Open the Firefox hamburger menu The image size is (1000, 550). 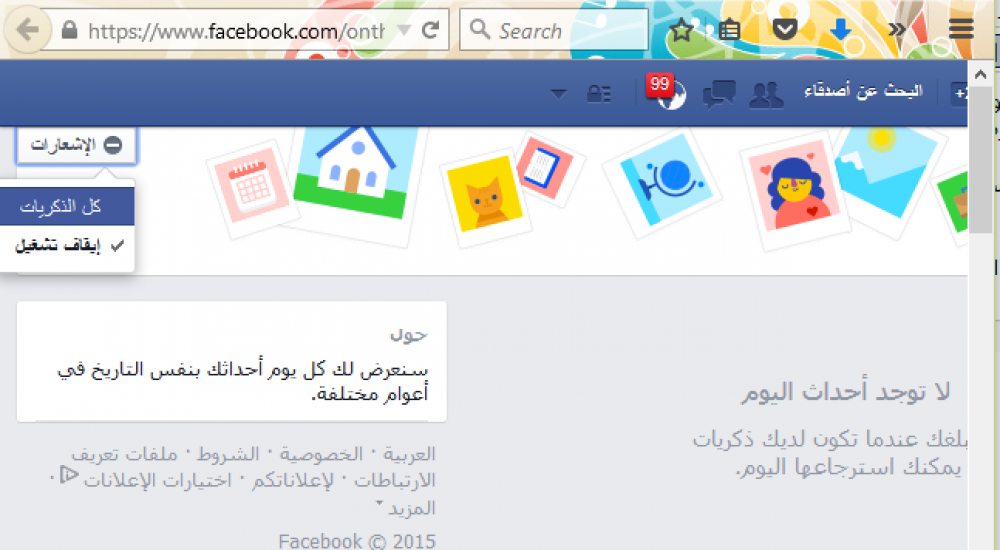[960, 29]
